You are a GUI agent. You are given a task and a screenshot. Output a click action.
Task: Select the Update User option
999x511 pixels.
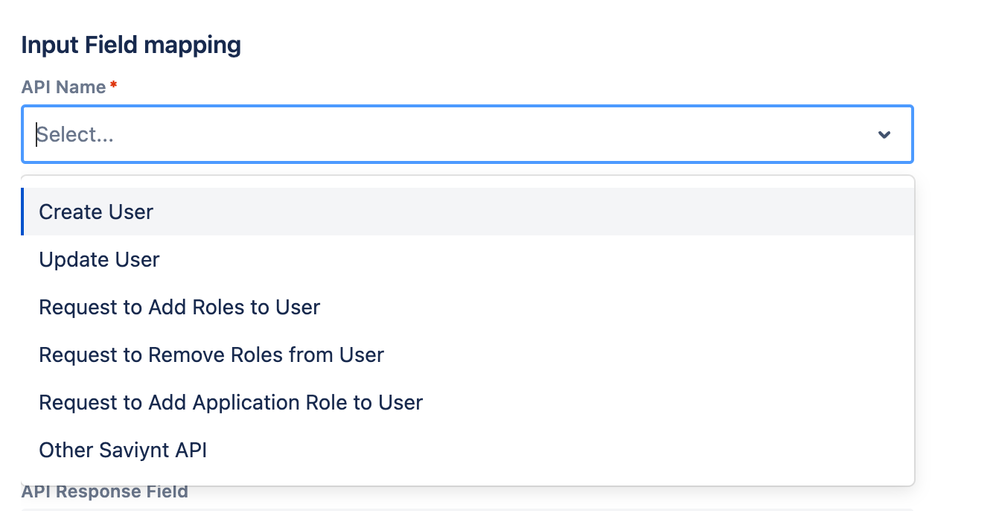(x=468, y=259)
